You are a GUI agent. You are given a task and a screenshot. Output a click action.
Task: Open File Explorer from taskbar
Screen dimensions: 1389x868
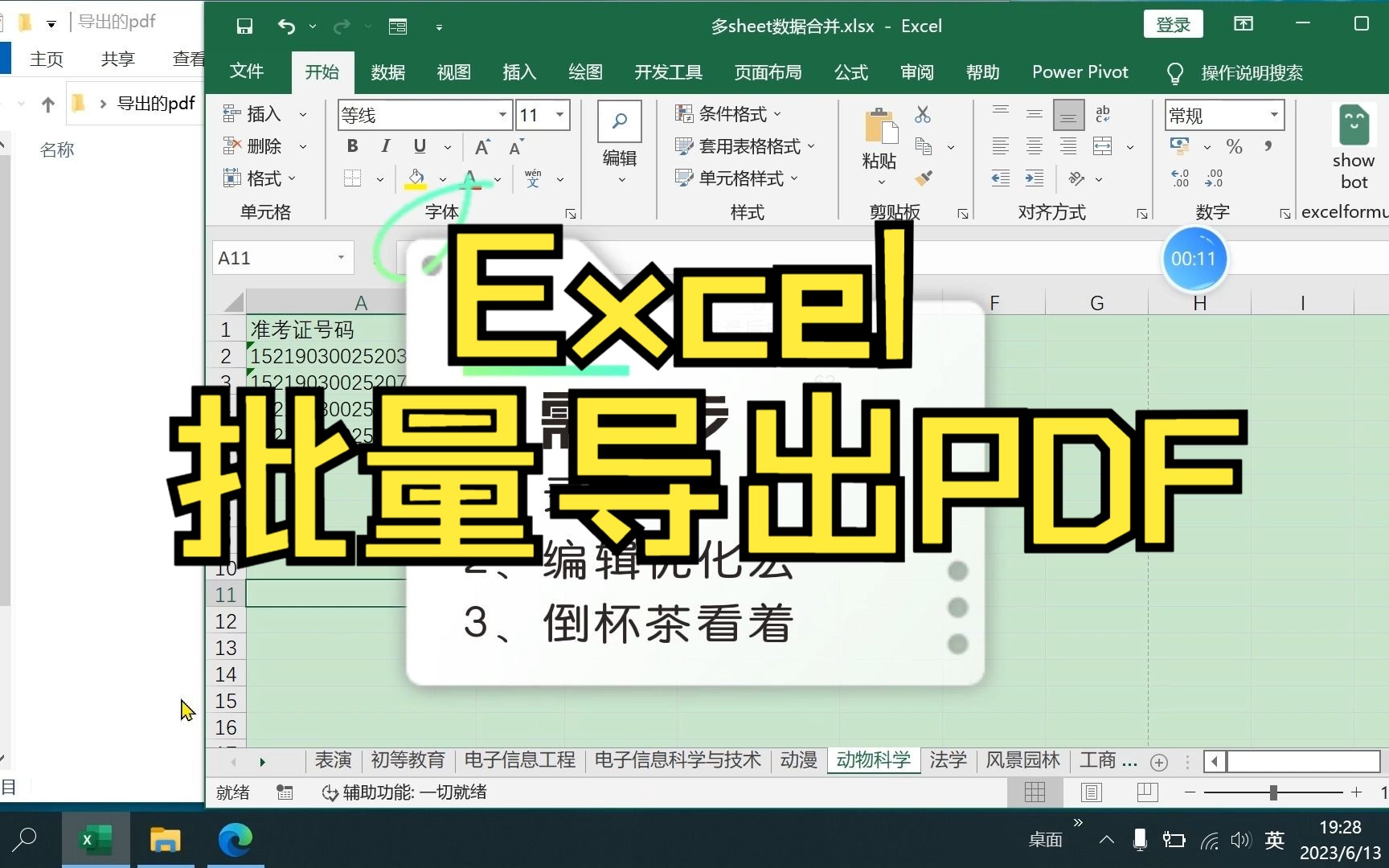pos(166,840)
